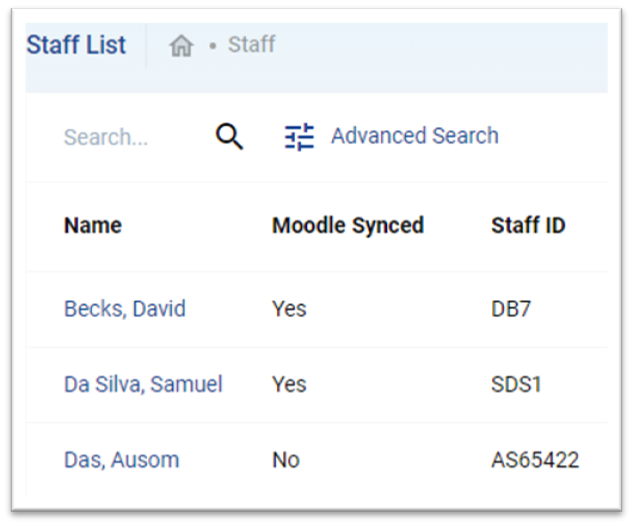The image size is (633, 526).
Task: Sort by the Name column header
Action: pyautogui.click(x=93, y=225)
